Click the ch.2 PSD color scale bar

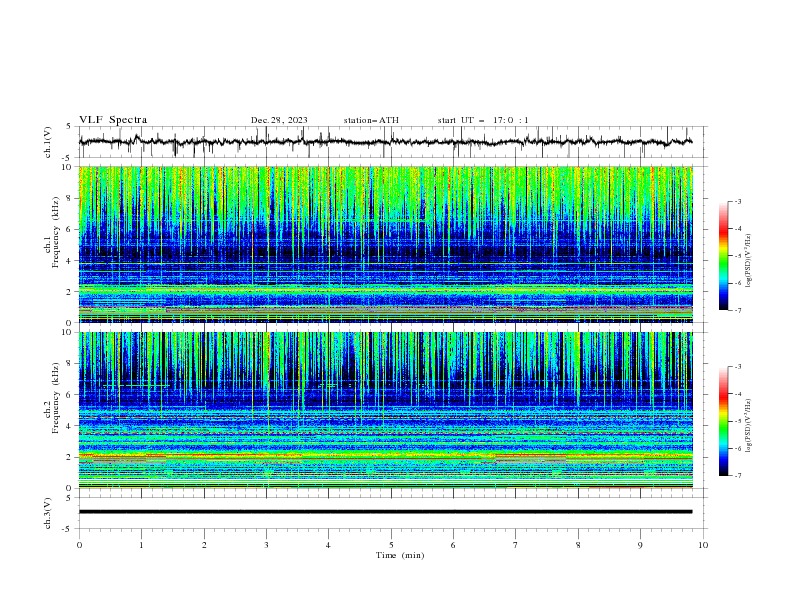coord(724,421)
